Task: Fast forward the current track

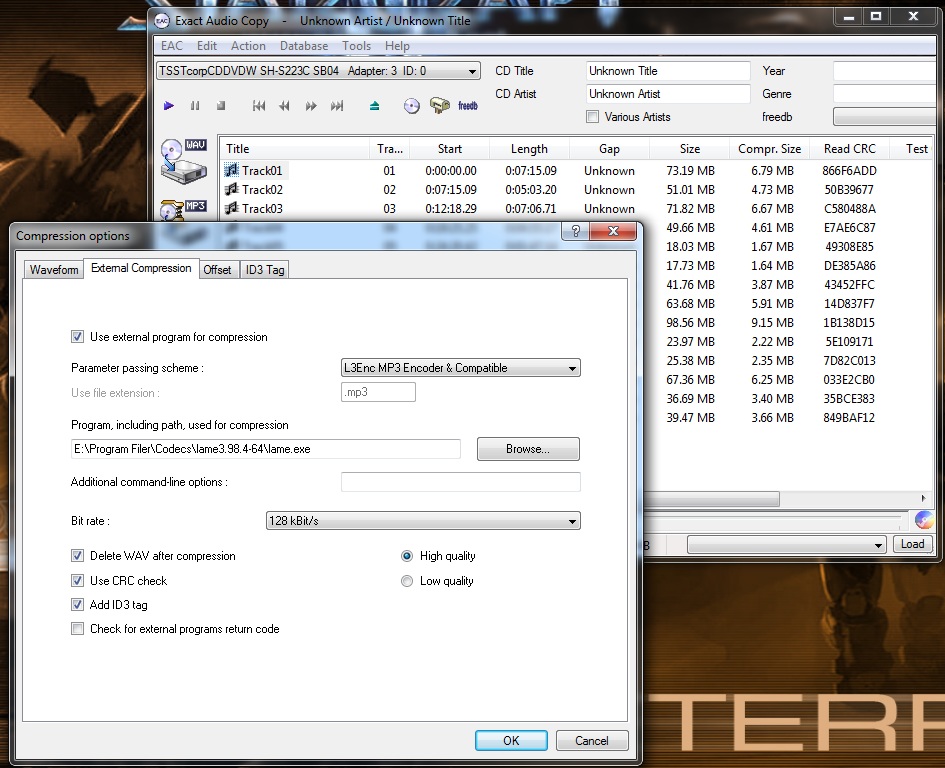Action: coord(311,106)
